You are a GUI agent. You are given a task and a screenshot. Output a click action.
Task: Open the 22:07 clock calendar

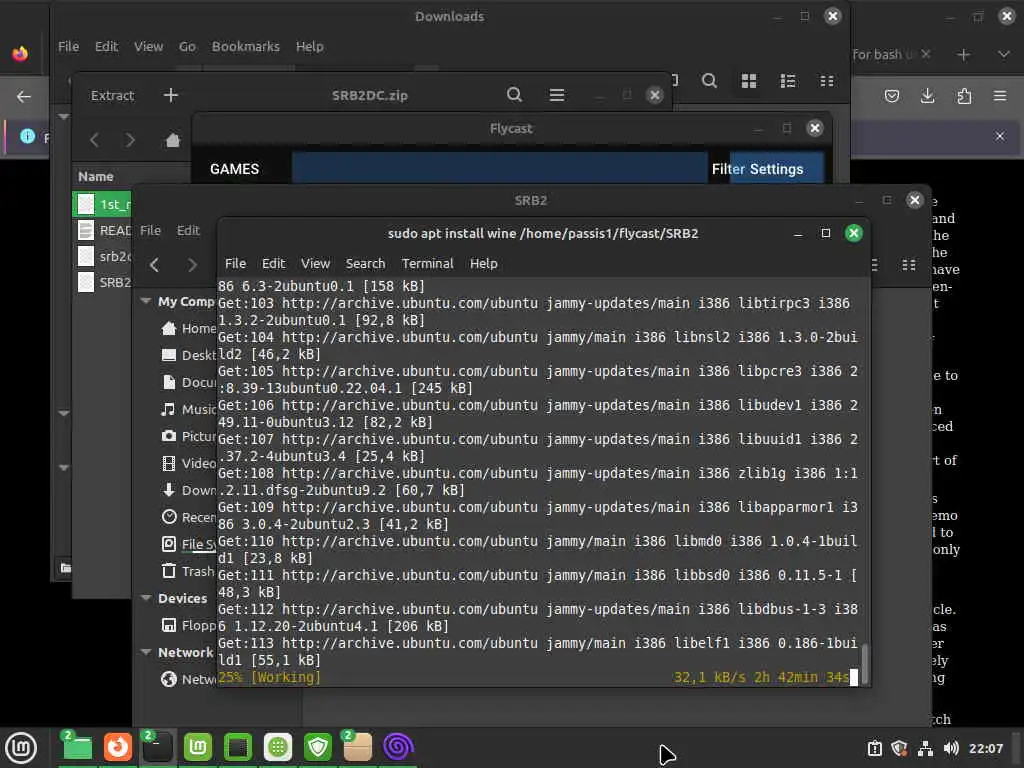[x=985, y=748]
